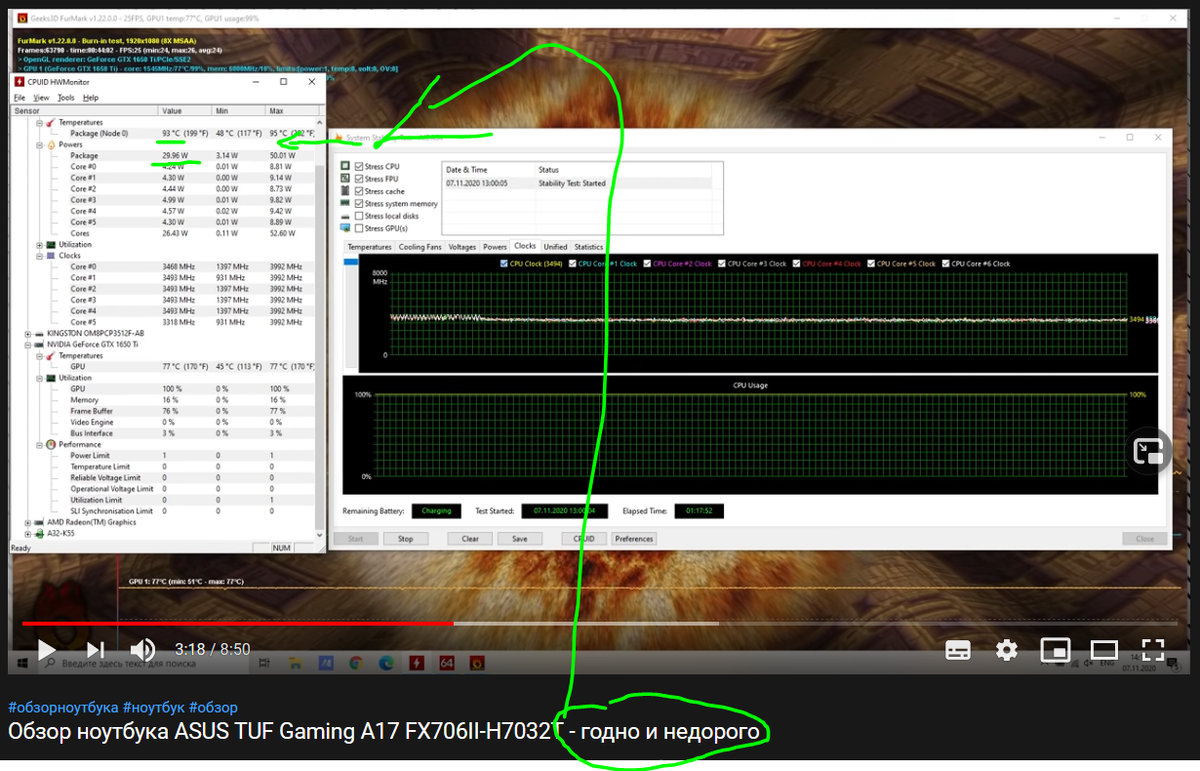Image resolution: width=1200 pixels, height=771 pixels.
Task: Click the Stress cache chip icon
Action: pos(345,191)
